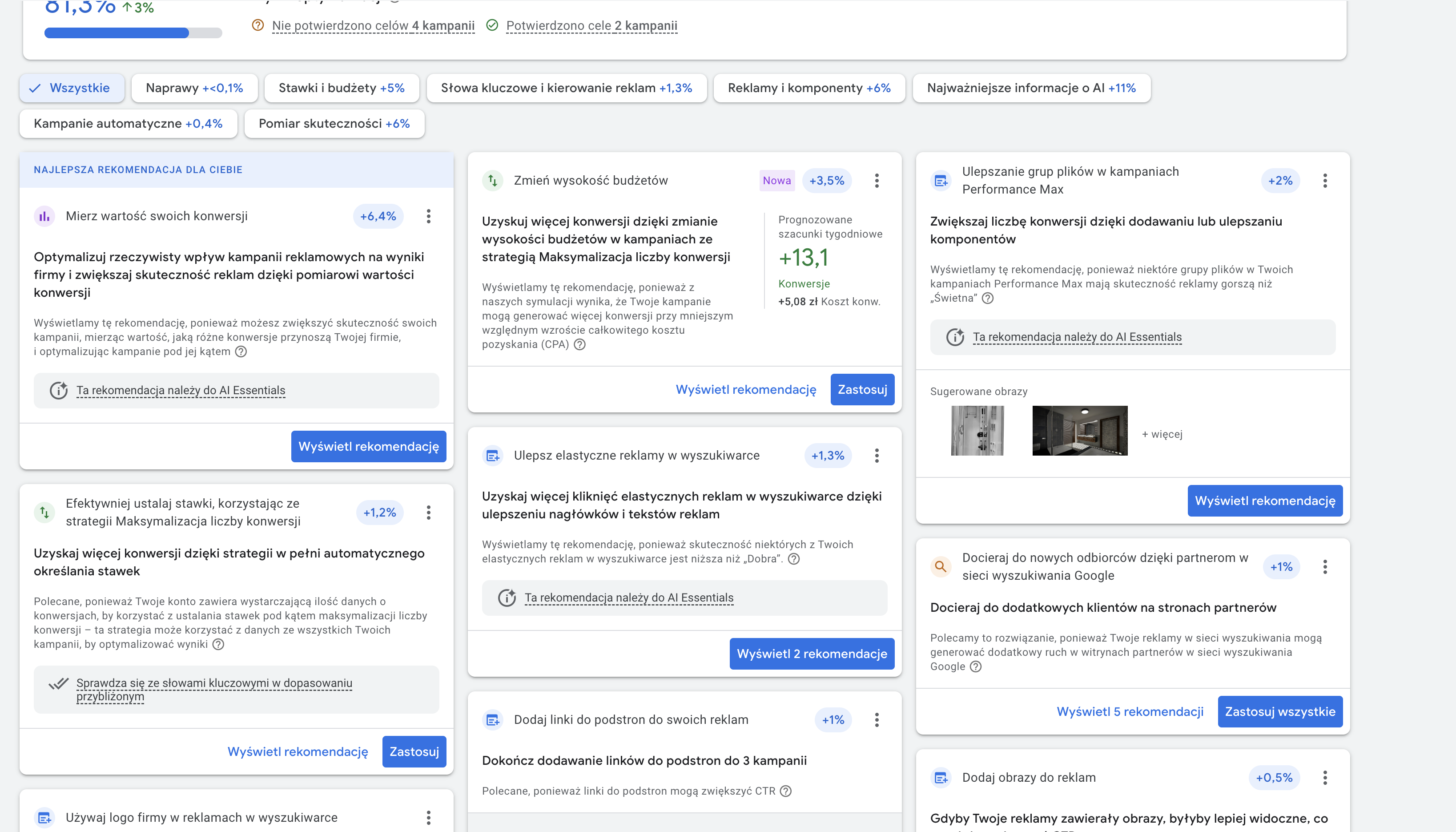Screen dimensions: 1456x832
Task: Open the dark bathroom suggested image thumbnail
Action: pyautogui.click(x=1079, y=430)
